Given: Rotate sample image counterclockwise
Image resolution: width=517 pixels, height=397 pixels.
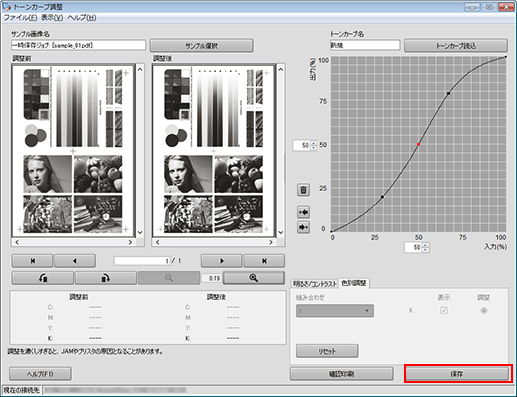Looking at the screenshot, I should coord(43,278).
